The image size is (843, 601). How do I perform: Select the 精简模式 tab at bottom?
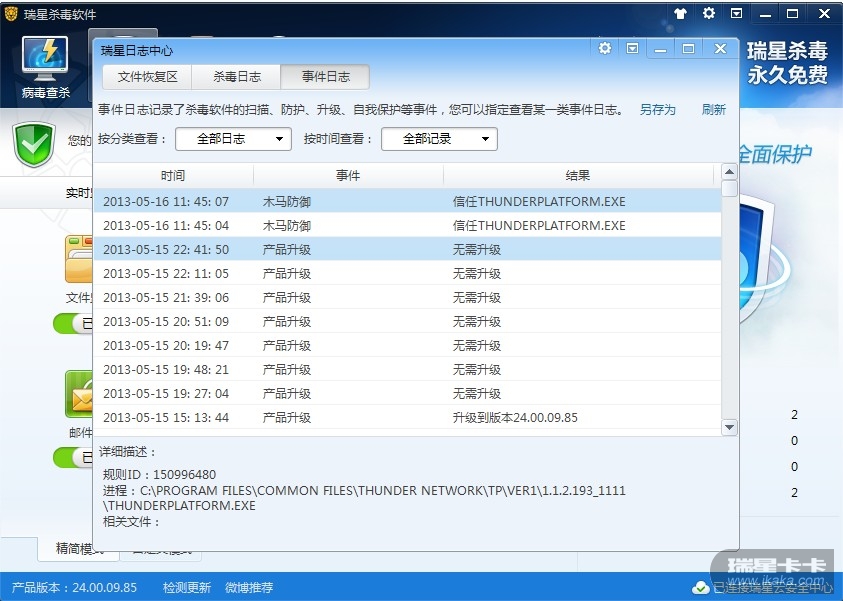point(78,548)
